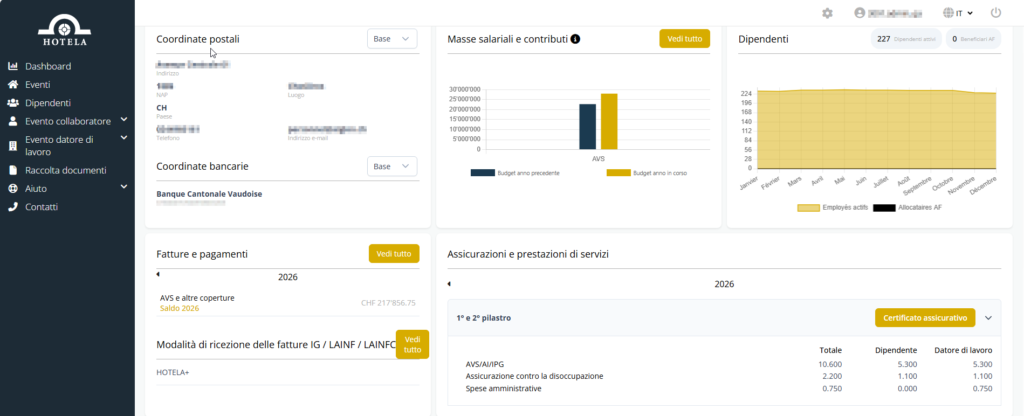Screen dimensions: 1024x416
Task: Toggle Budget anno in corso yellow swatch
Action: click(618, 173)
